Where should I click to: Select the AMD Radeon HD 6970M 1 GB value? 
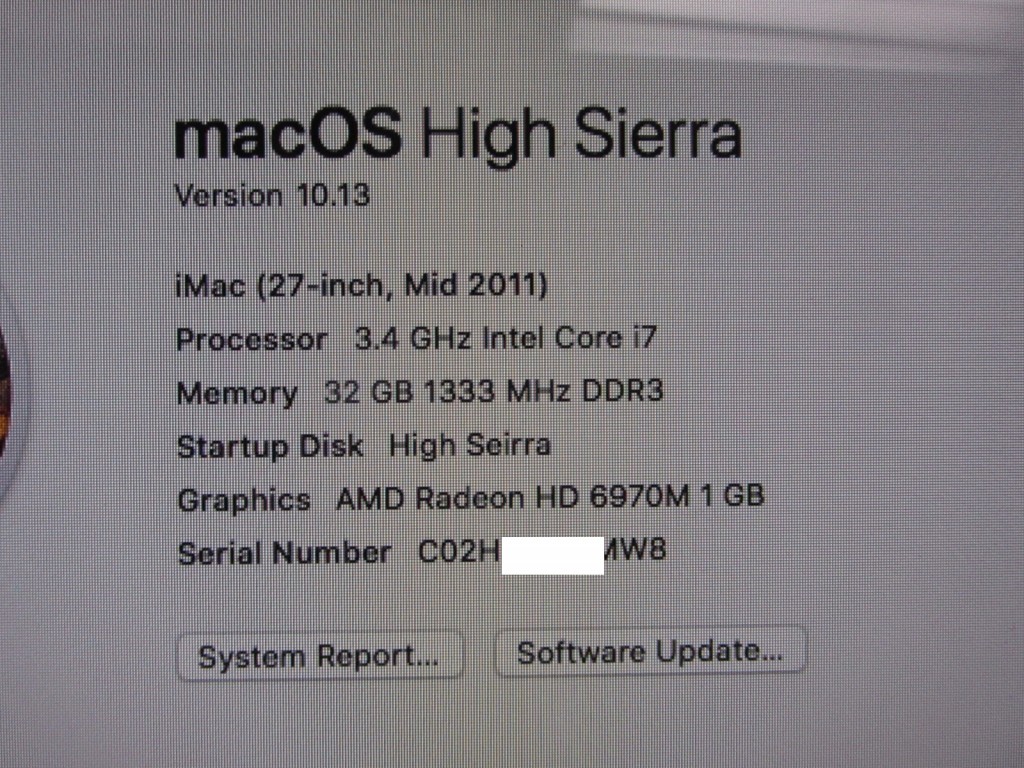(x=550, y=498)
